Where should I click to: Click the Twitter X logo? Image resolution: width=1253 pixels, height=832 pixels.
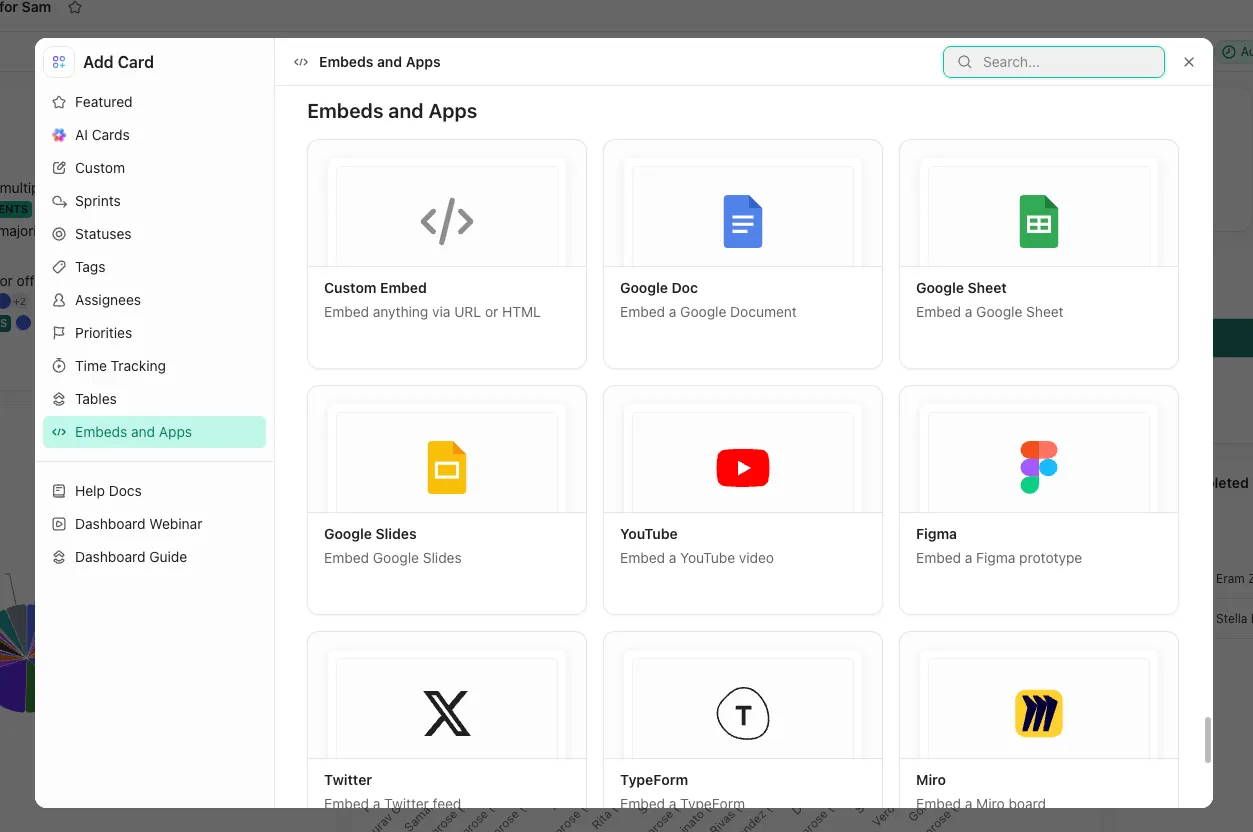click(x=447, y=714)
